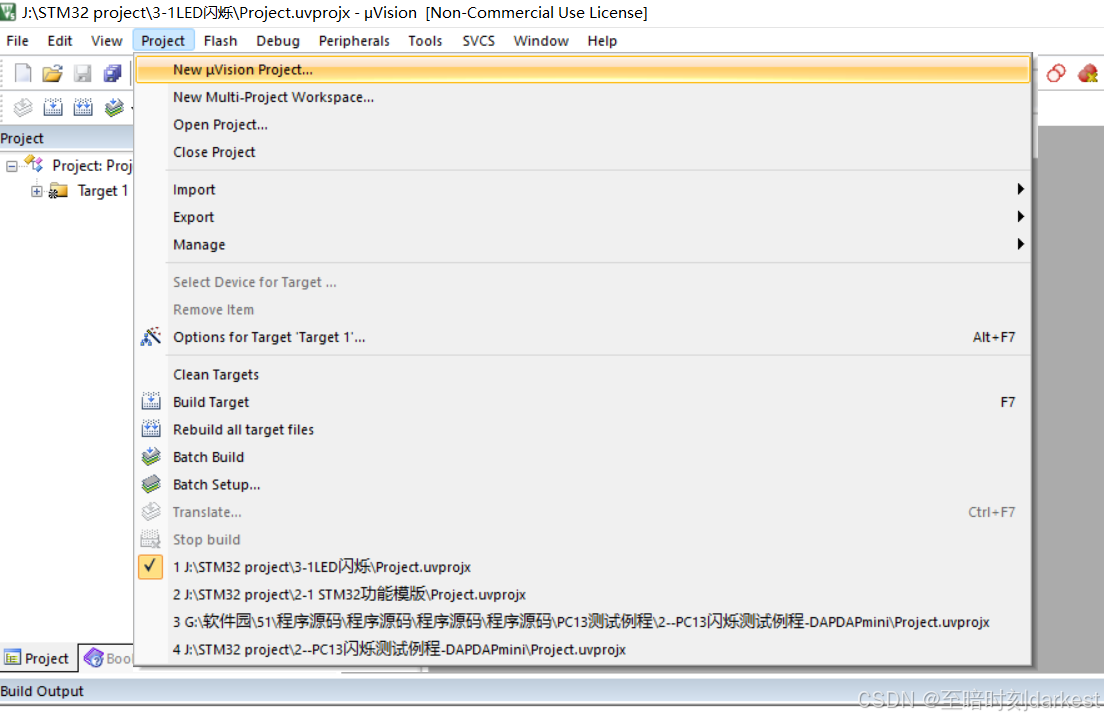Click the Translate icon in second toolbar

click(23, 108)
